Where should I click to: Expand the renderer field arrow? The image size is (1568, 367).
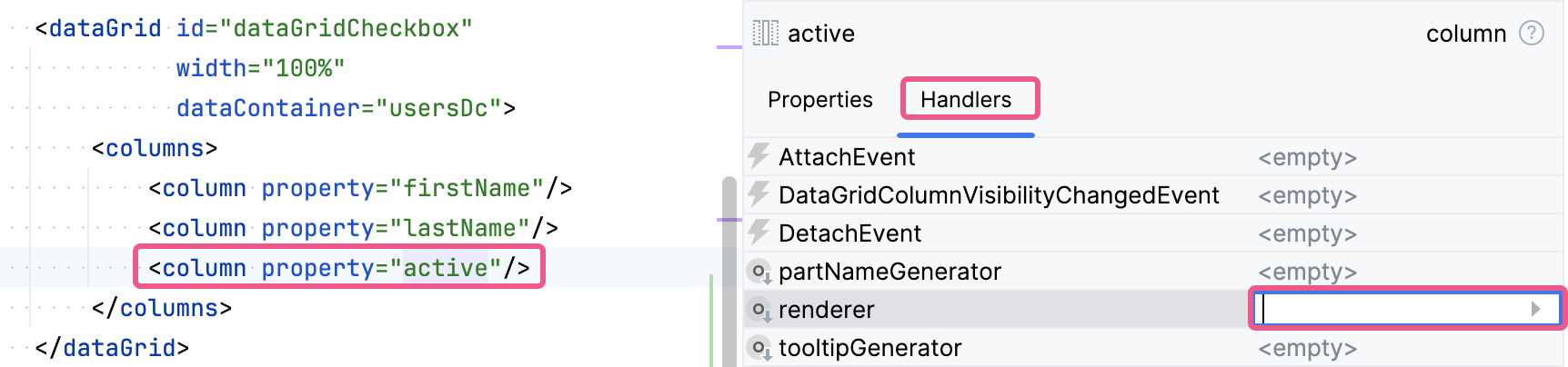click(x=1536, y=309)
